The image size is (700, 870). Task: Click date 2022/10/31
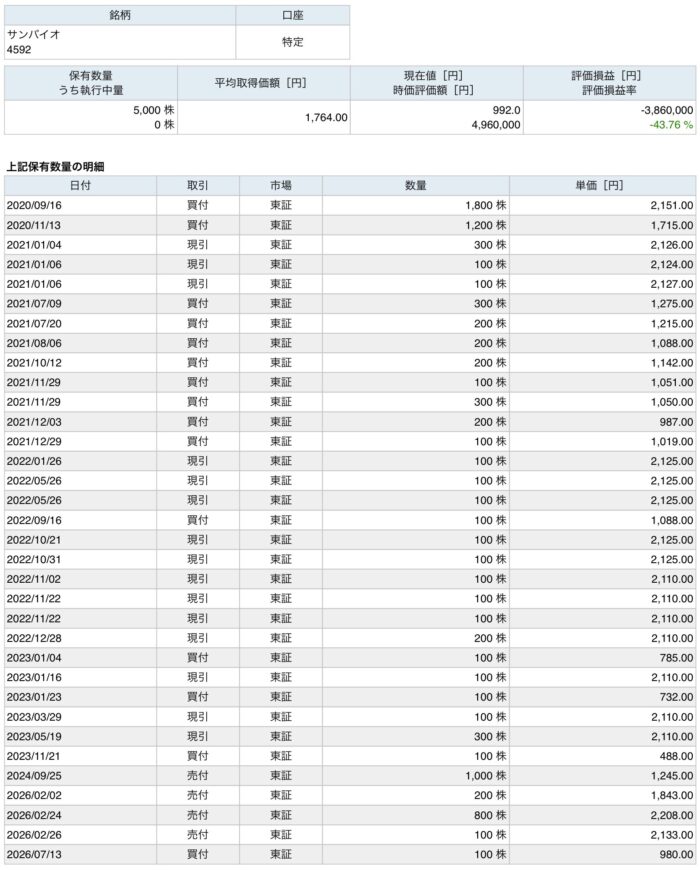(34, 559)
